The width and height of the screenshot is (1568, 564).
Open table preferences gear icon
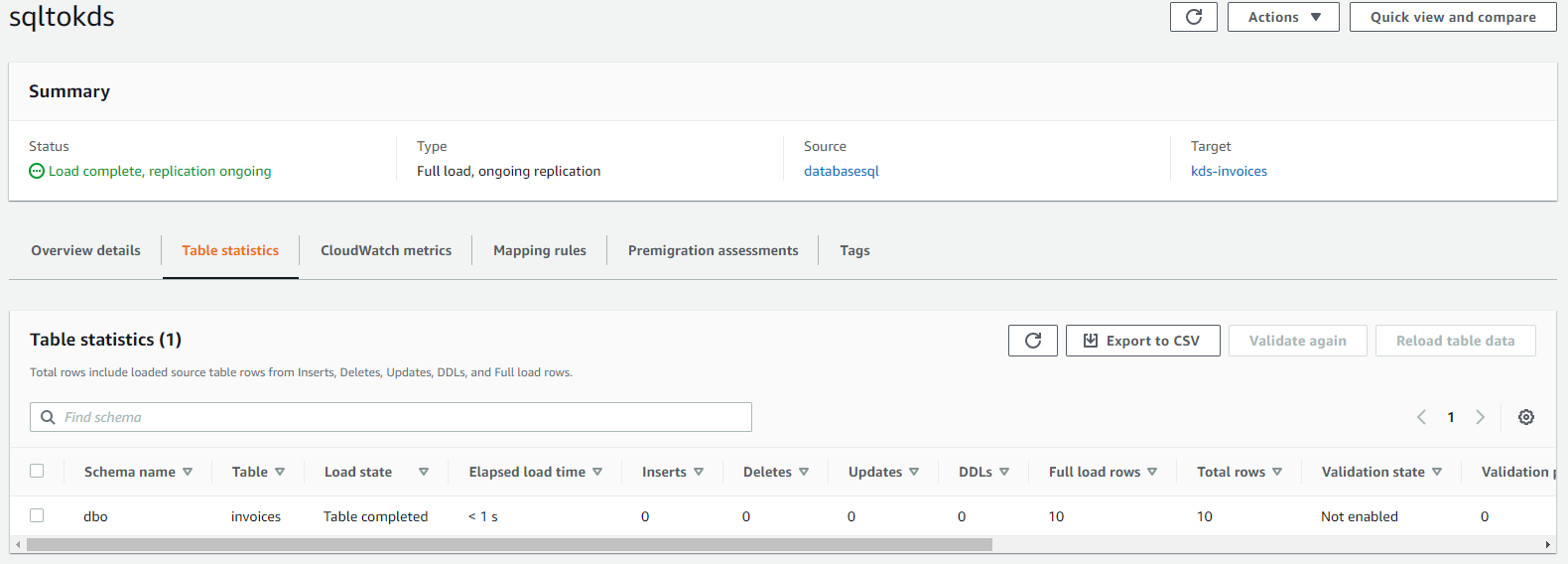coord(1526,417)
